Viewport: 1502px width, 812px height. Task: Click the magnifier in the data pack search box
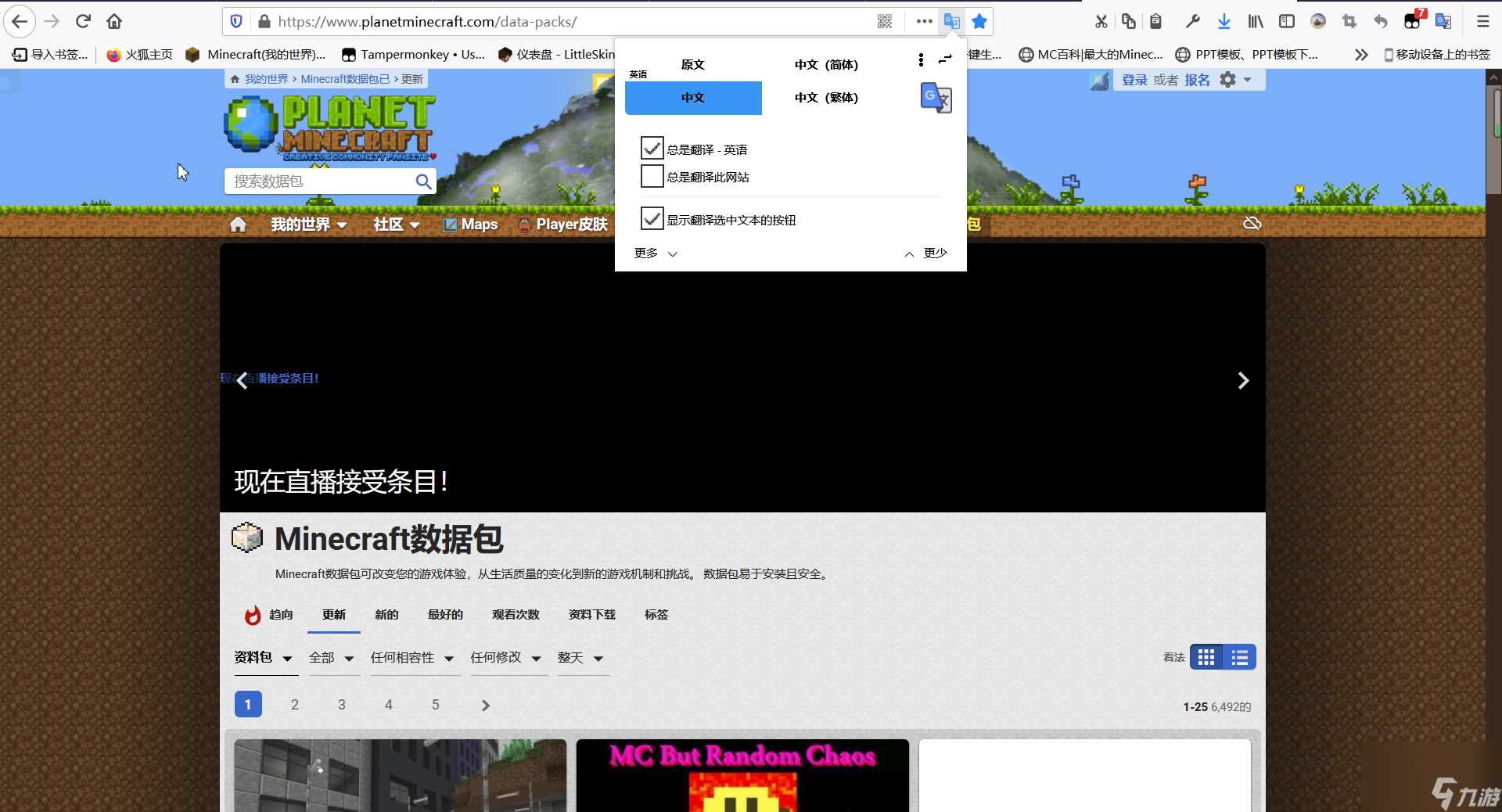[423, 181]
